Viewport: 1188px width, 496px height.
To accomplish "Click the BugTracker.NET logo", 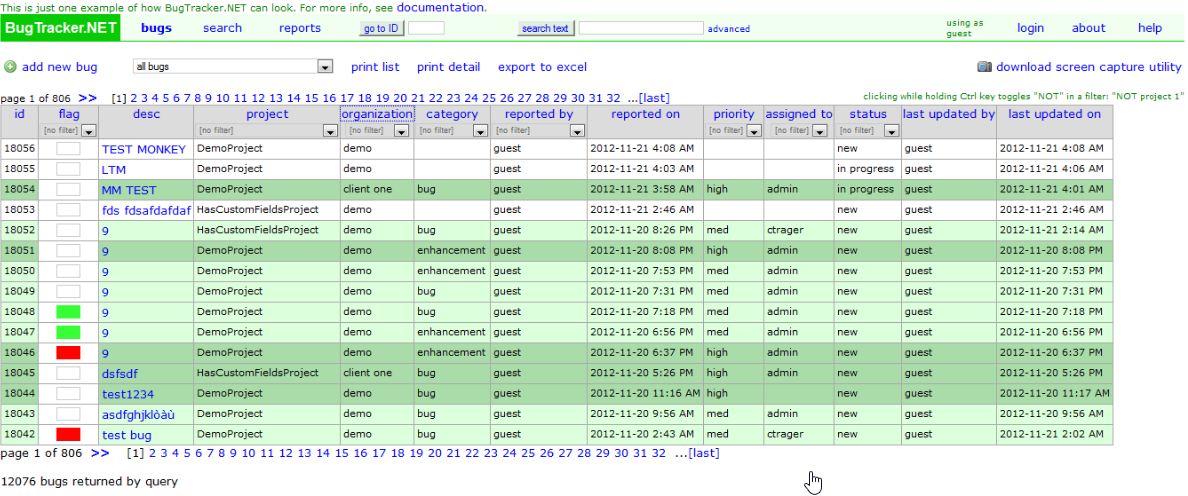I will 61,29.
